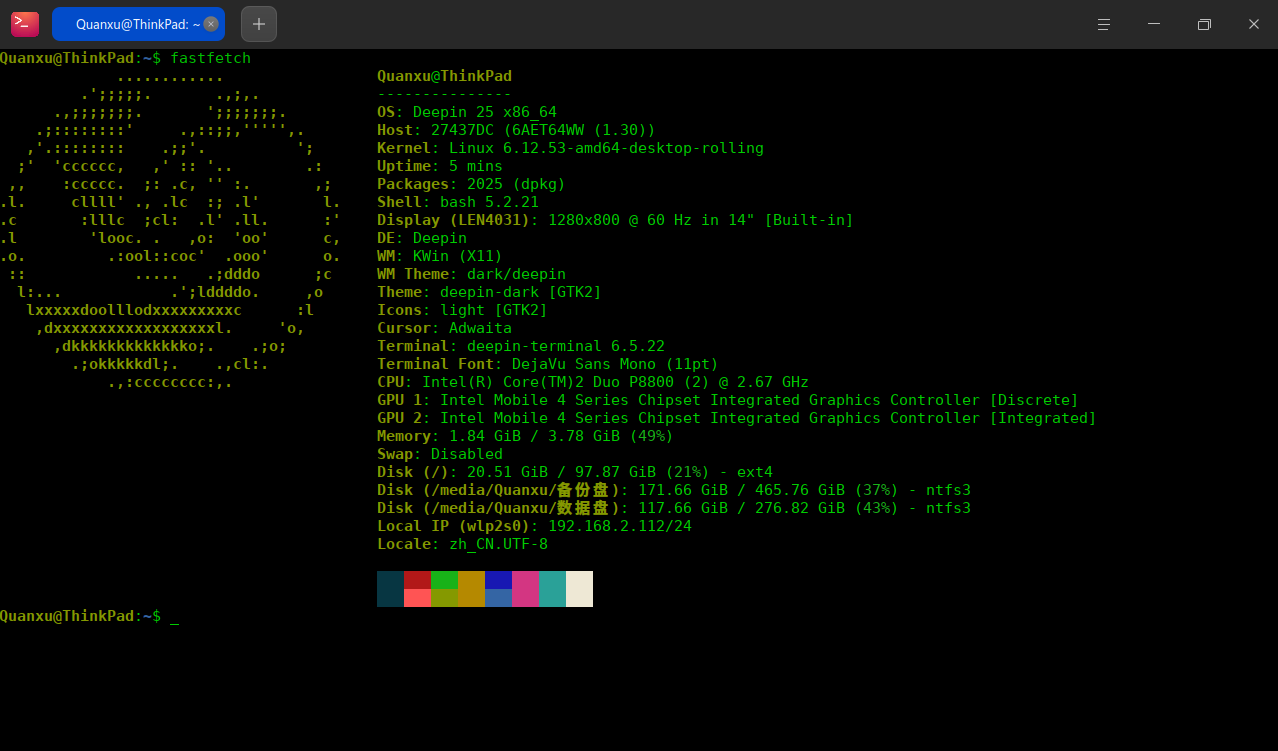Click the 'GPU 1' Discrete line

pos(728,400)
